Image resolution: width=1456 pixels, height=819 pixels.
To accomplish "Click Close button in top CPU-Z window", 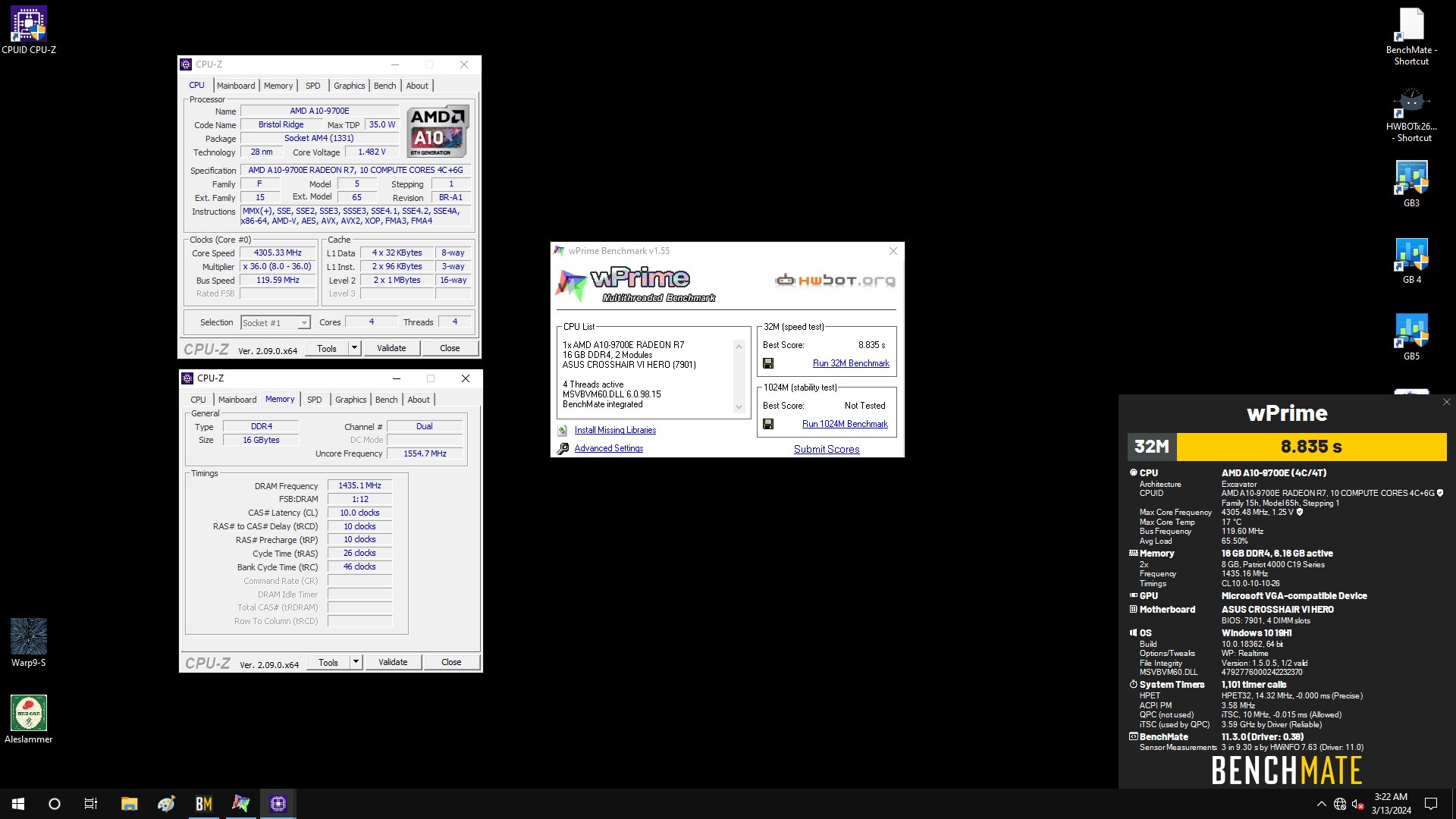I will coord(450,348).
